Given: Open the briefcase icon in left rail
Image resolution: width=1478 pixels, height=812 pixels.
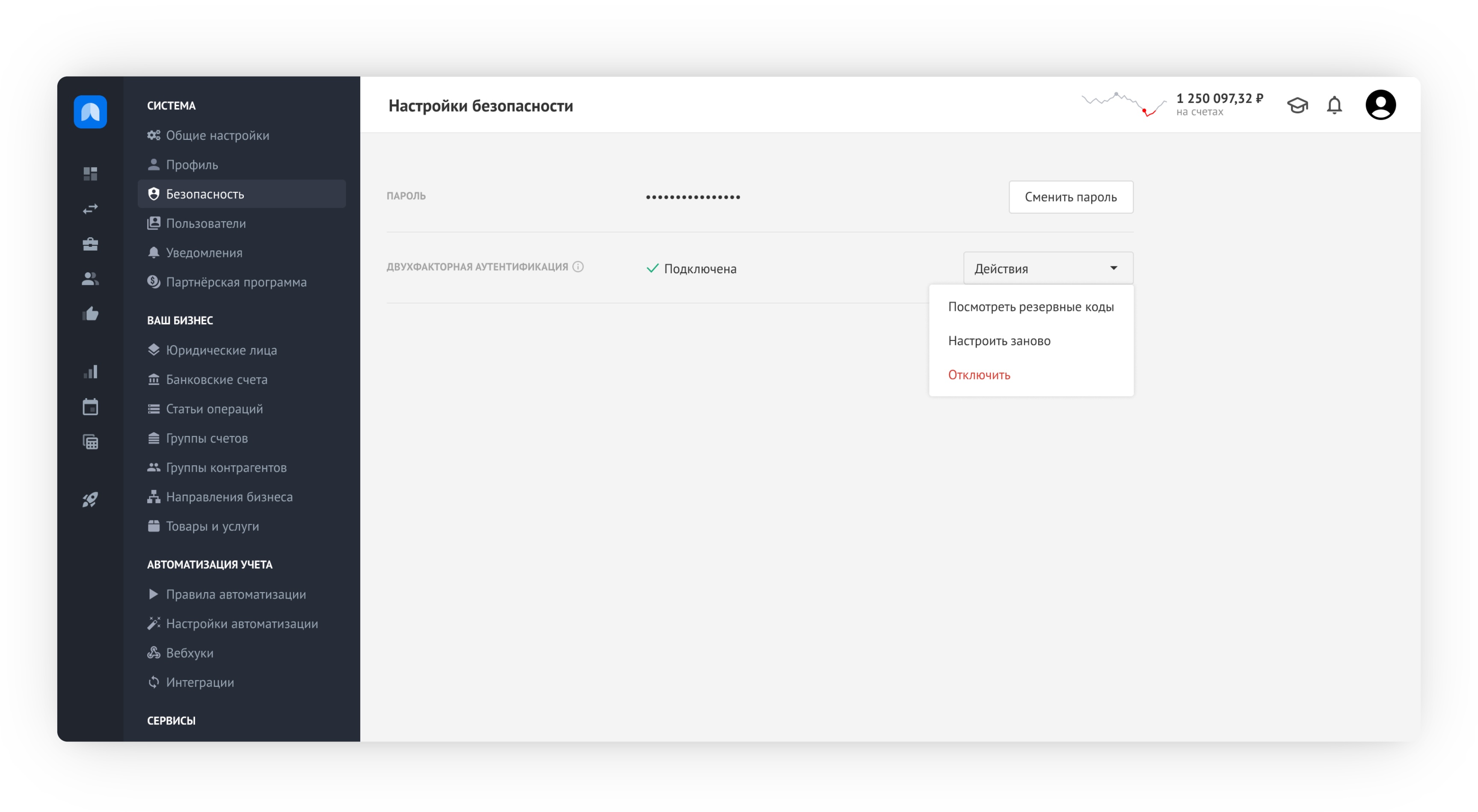Looking at the screenshot, I should [x=90, y=244].
